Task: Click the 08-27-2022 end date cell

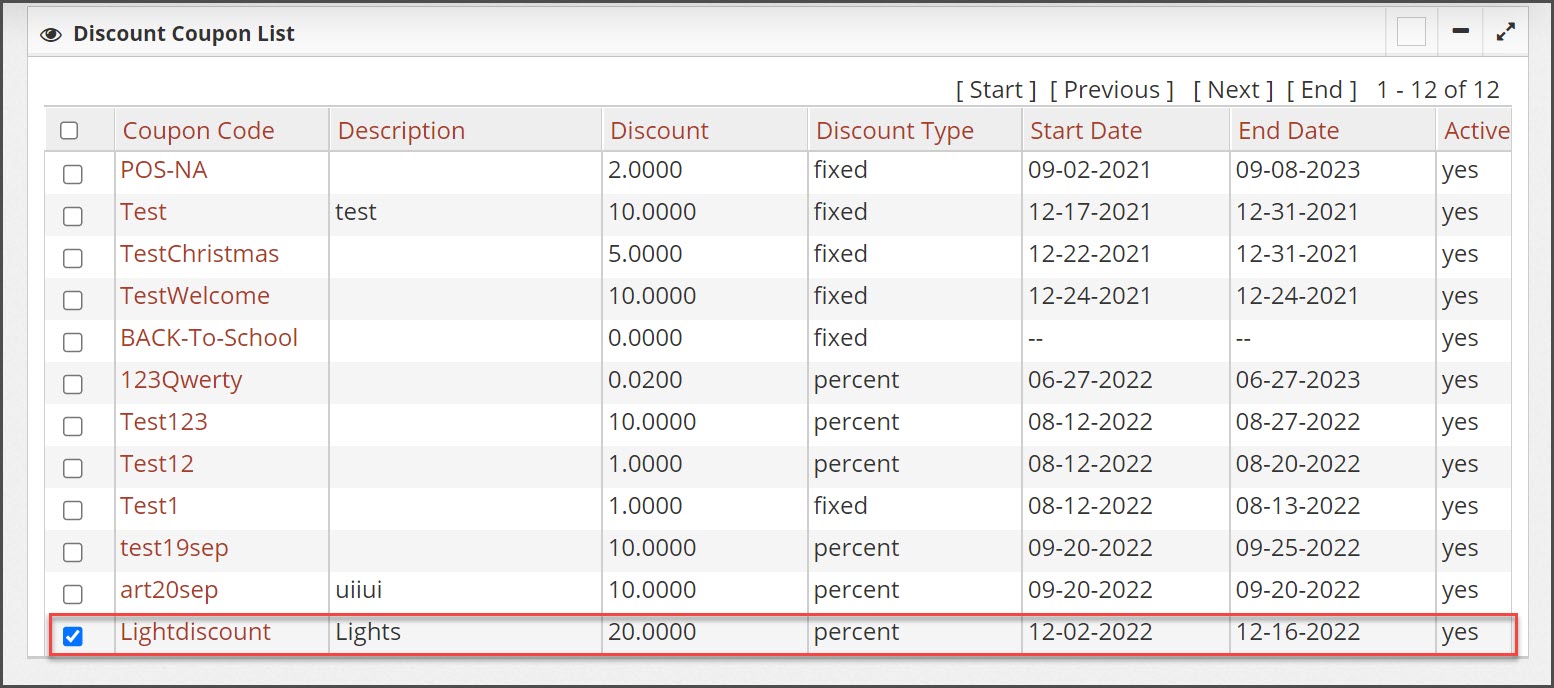Action: [1298, 422]
